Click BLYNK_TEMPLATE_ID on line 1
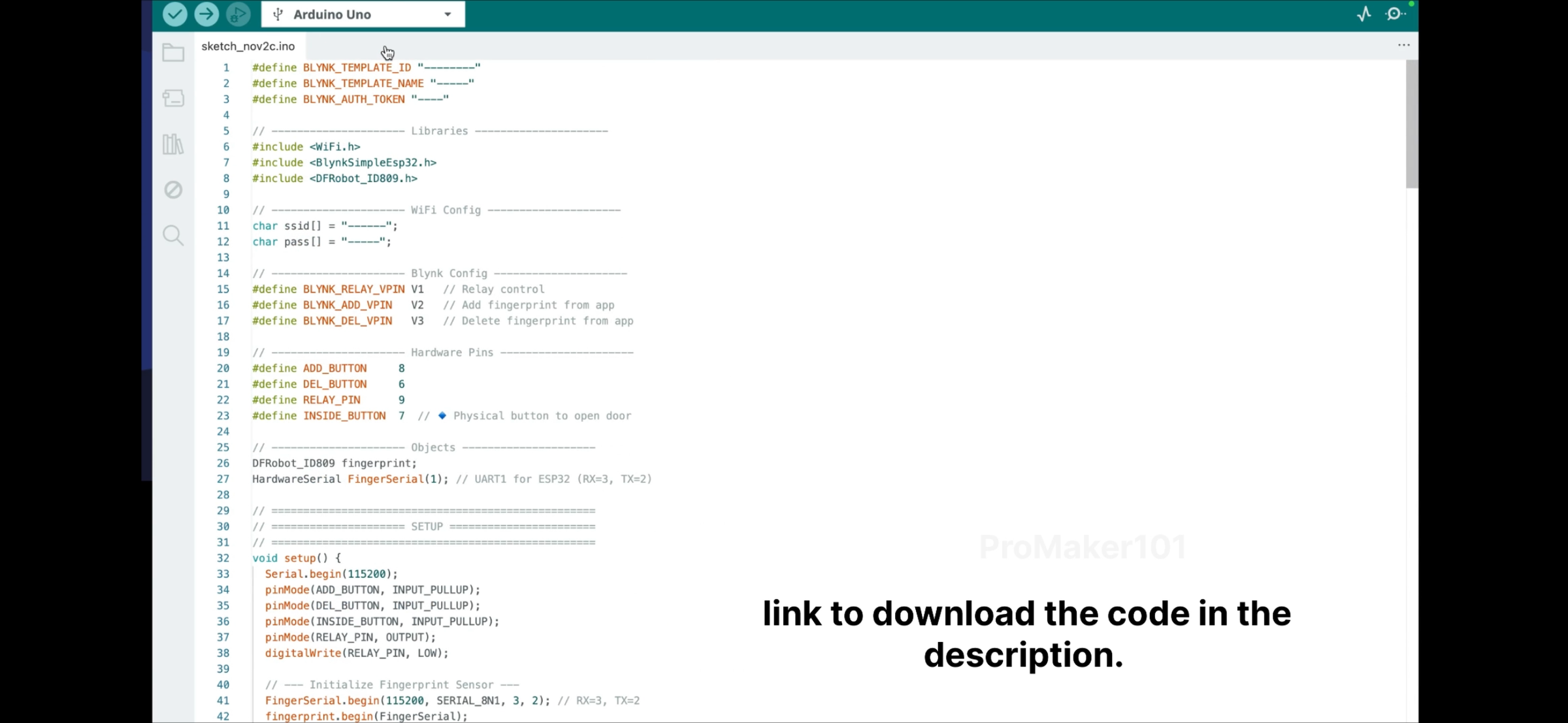The image size is (1568, 723). [x=357, y=67]
